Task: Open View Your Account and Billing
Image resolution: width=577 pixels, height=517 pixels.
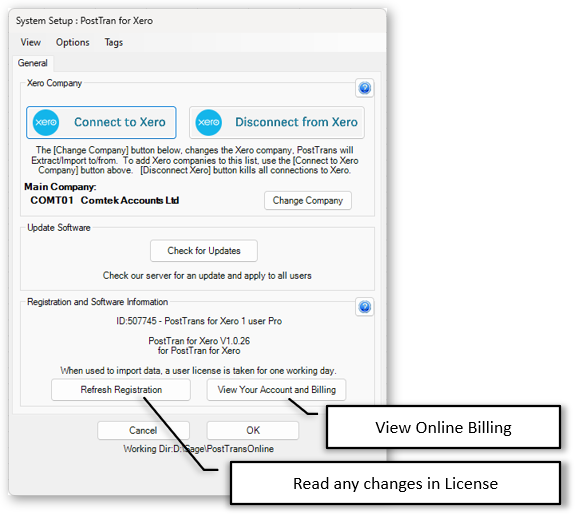Action: [276, 390]
